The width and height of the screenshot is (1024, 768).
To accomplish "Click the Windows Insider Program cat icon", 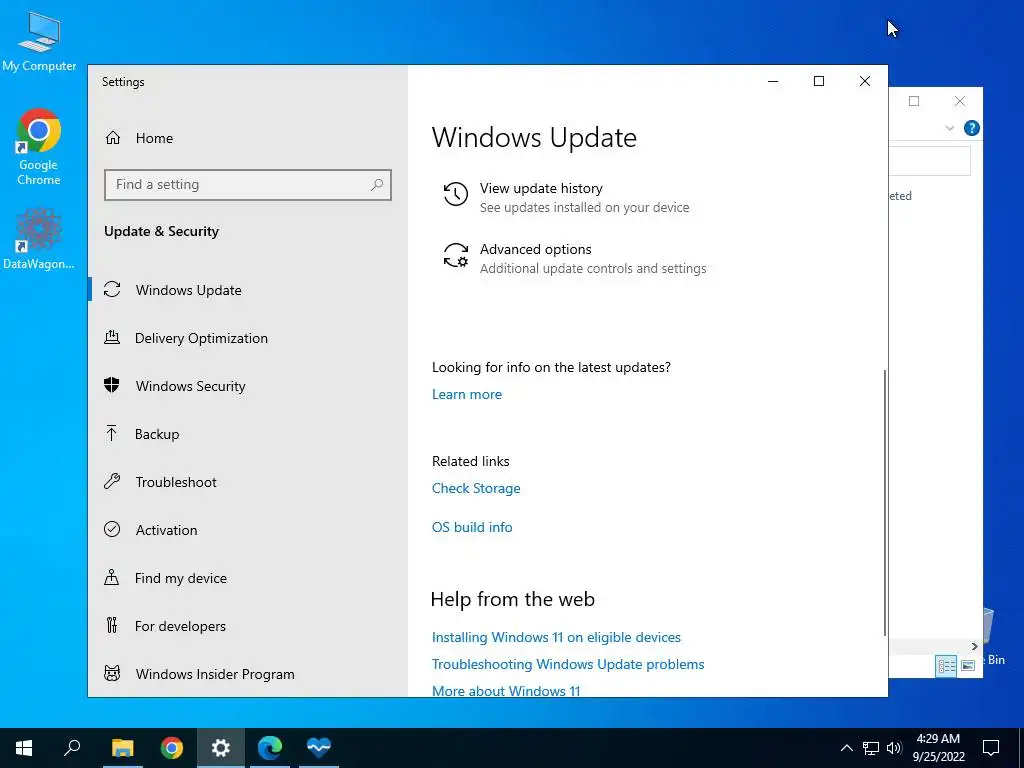I will [x=112, y=673].
